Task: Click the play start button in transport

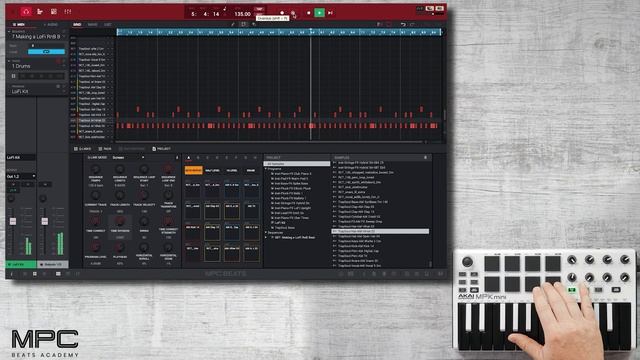Action: [x=330, y=13]
